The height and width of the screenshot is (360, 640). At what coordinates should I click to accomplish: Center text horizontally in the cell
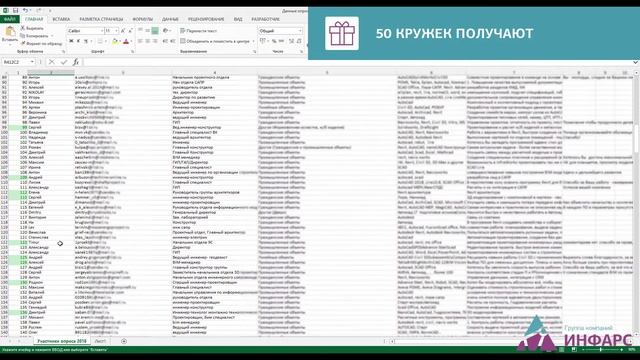point(147,41)
